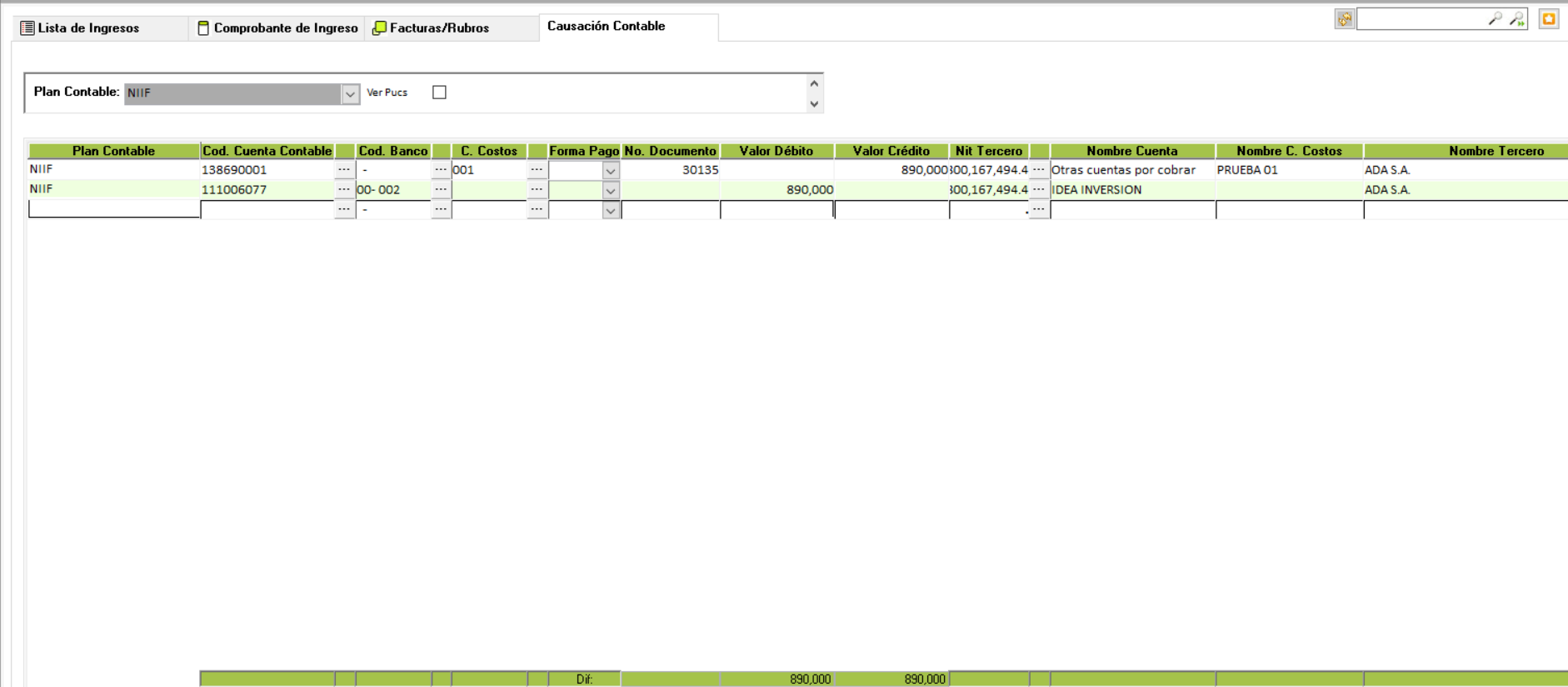
Task: Click ADA S.A. in the IDEA INVERSION row
Action: (x=1387, y=190)
